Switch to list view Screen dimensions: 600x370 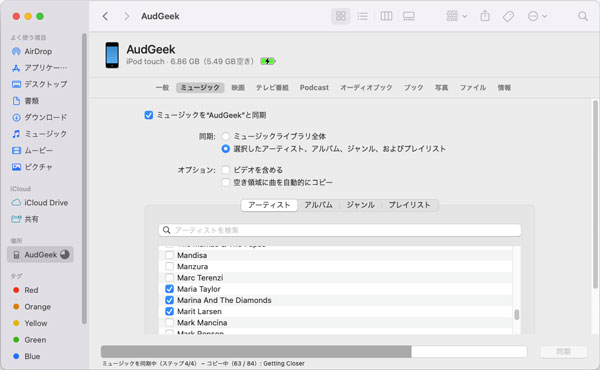[x=362, y=16]
